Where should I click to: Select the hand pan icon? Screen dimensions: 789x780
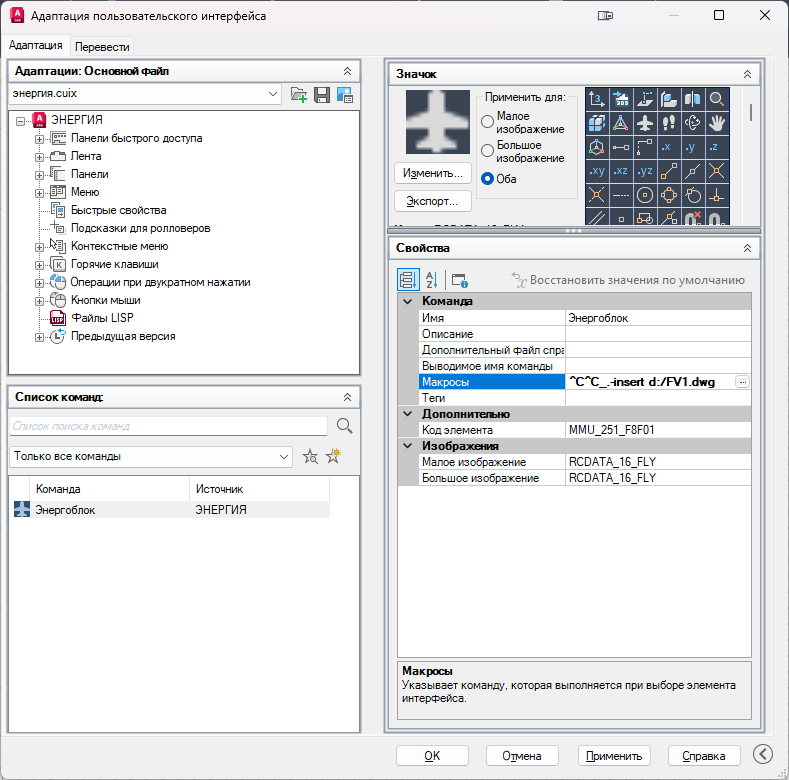(x=717, y=123)
